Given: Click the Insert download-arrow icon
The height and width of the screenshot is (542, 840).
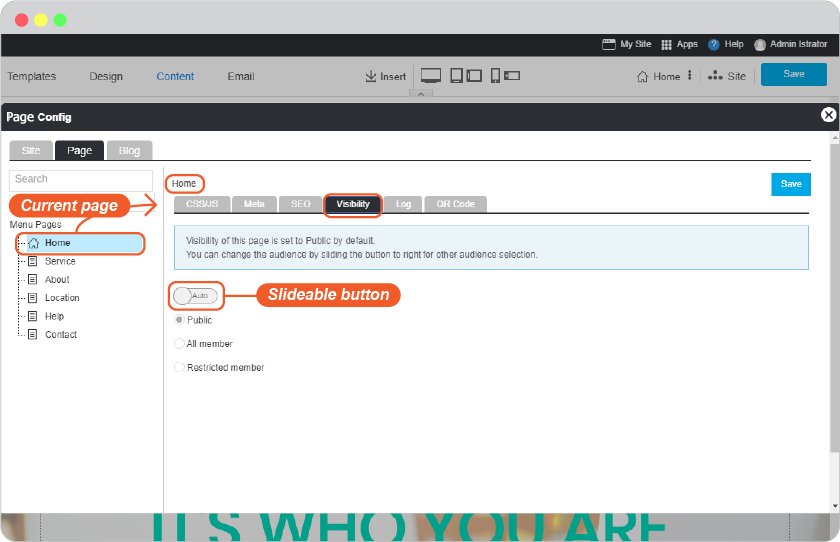Looking at the screenshot, I should point(371,76).
